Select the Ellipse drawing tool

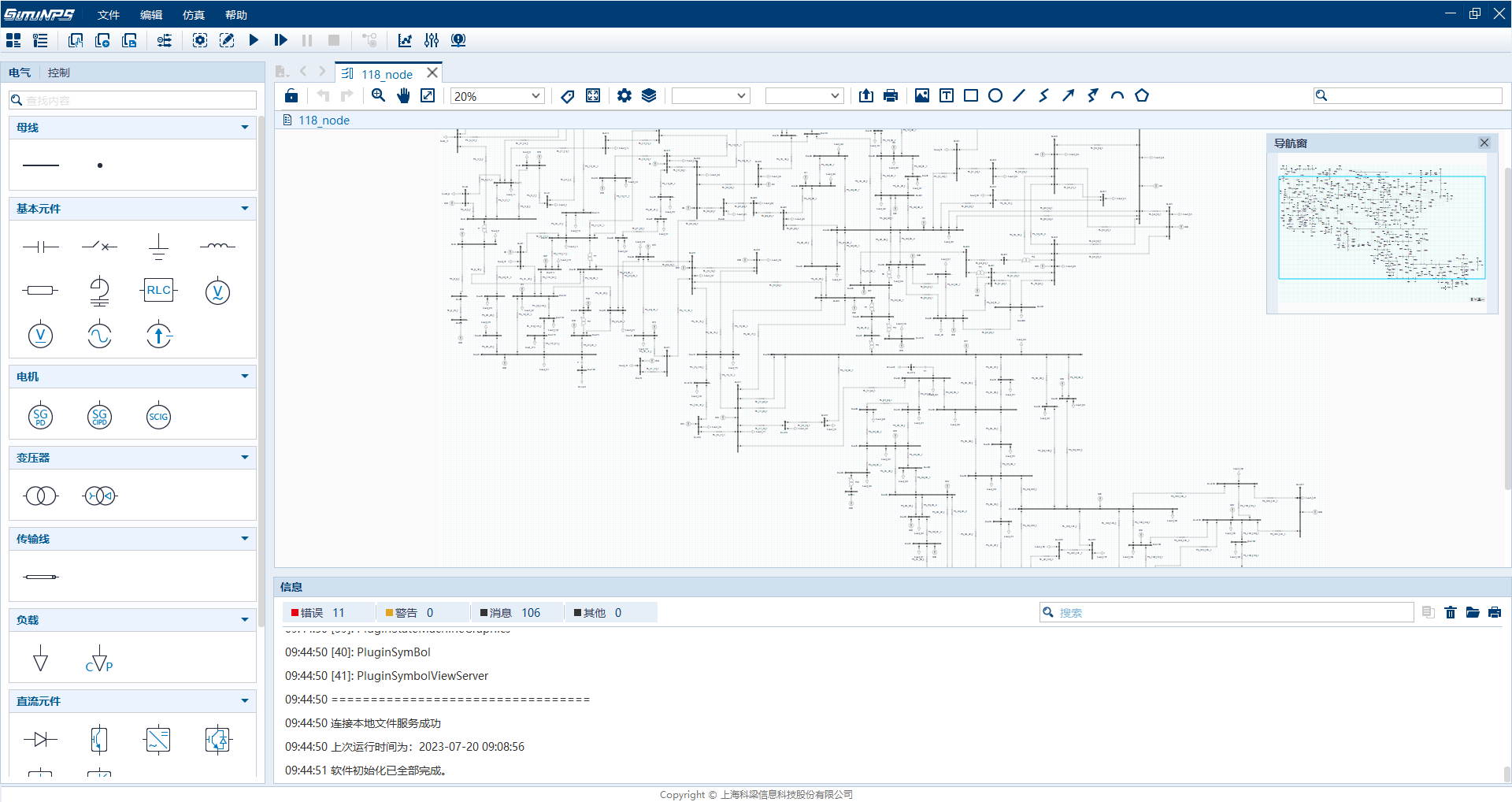(995, 95)
